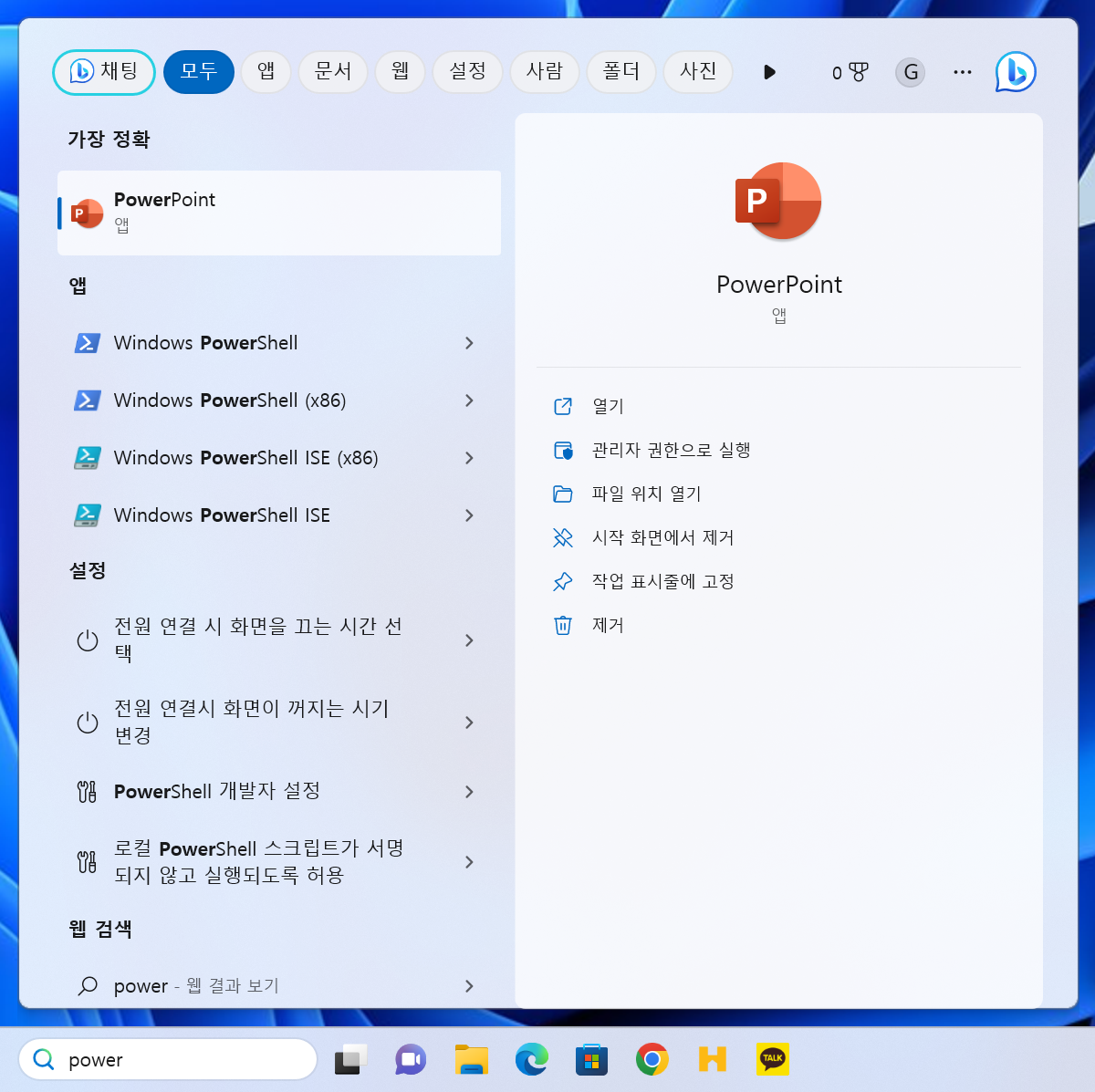1095x1092 pixels.
Task: Open Microsoft Store from the taskbar
Action: pos(592,1059)
